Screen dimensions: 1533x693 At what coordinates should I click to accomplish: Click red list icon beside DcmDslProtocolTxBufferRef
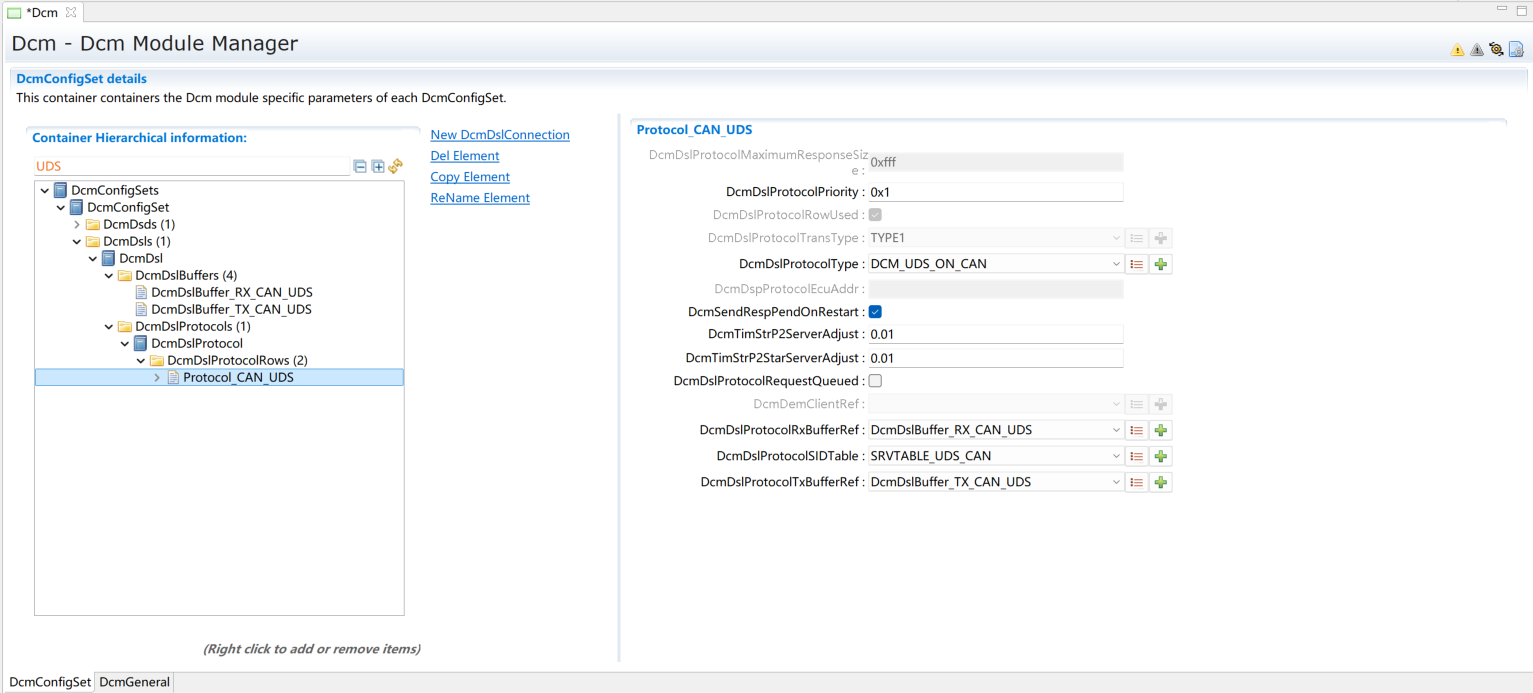coord(1136,482)
